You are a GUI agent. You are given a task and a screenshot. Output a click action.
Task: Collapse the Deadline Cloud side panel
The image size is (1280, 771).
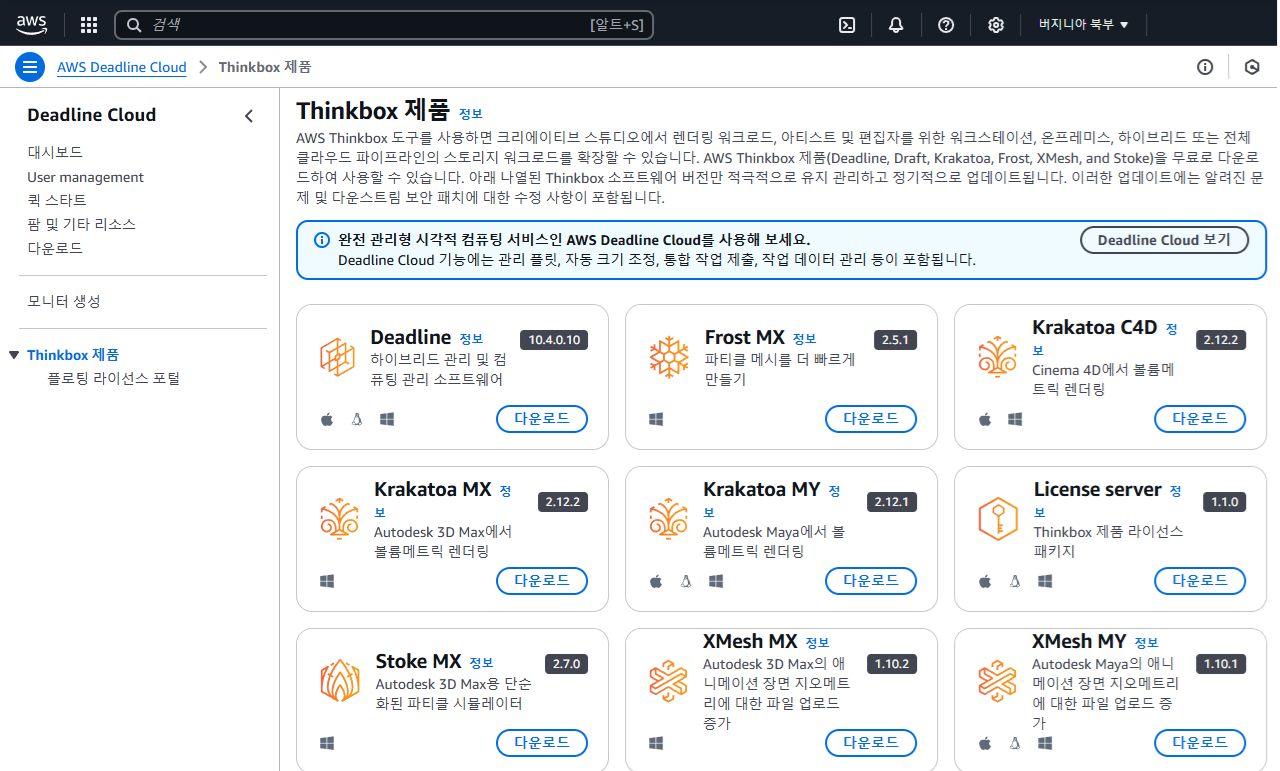pyautogui.click(x=249, y=116)
